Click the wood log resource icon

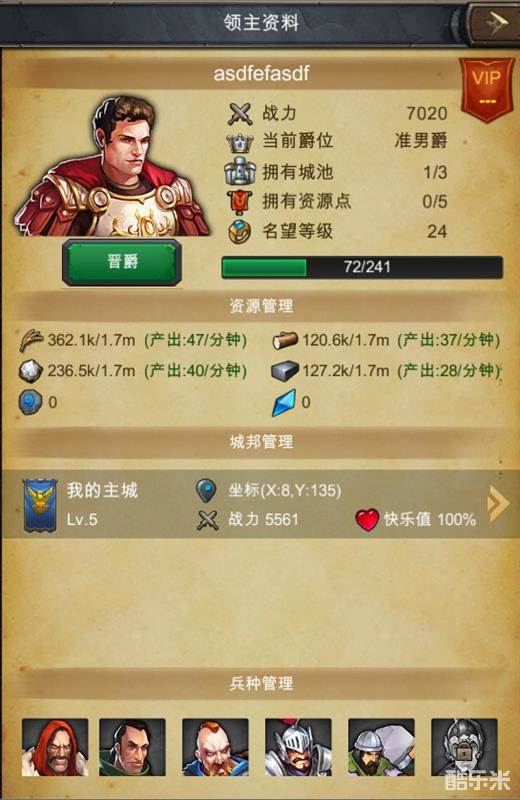[x=285, y=340]
